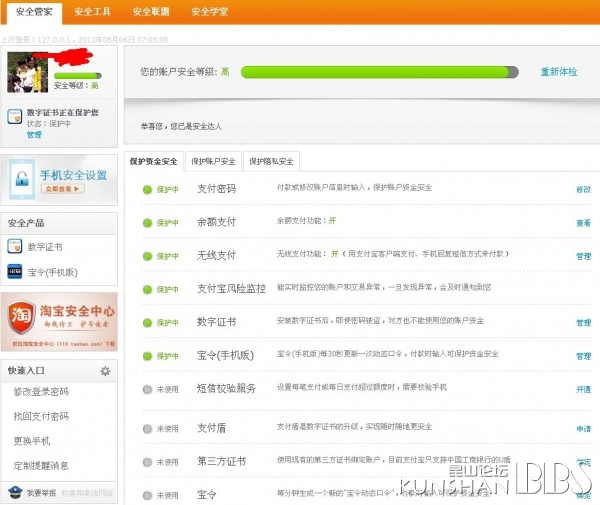Image resolution: width=600 pixels, height=505 pixels.
Task: Click 开通 for 短信校验服务
Action: coord(583,389)
